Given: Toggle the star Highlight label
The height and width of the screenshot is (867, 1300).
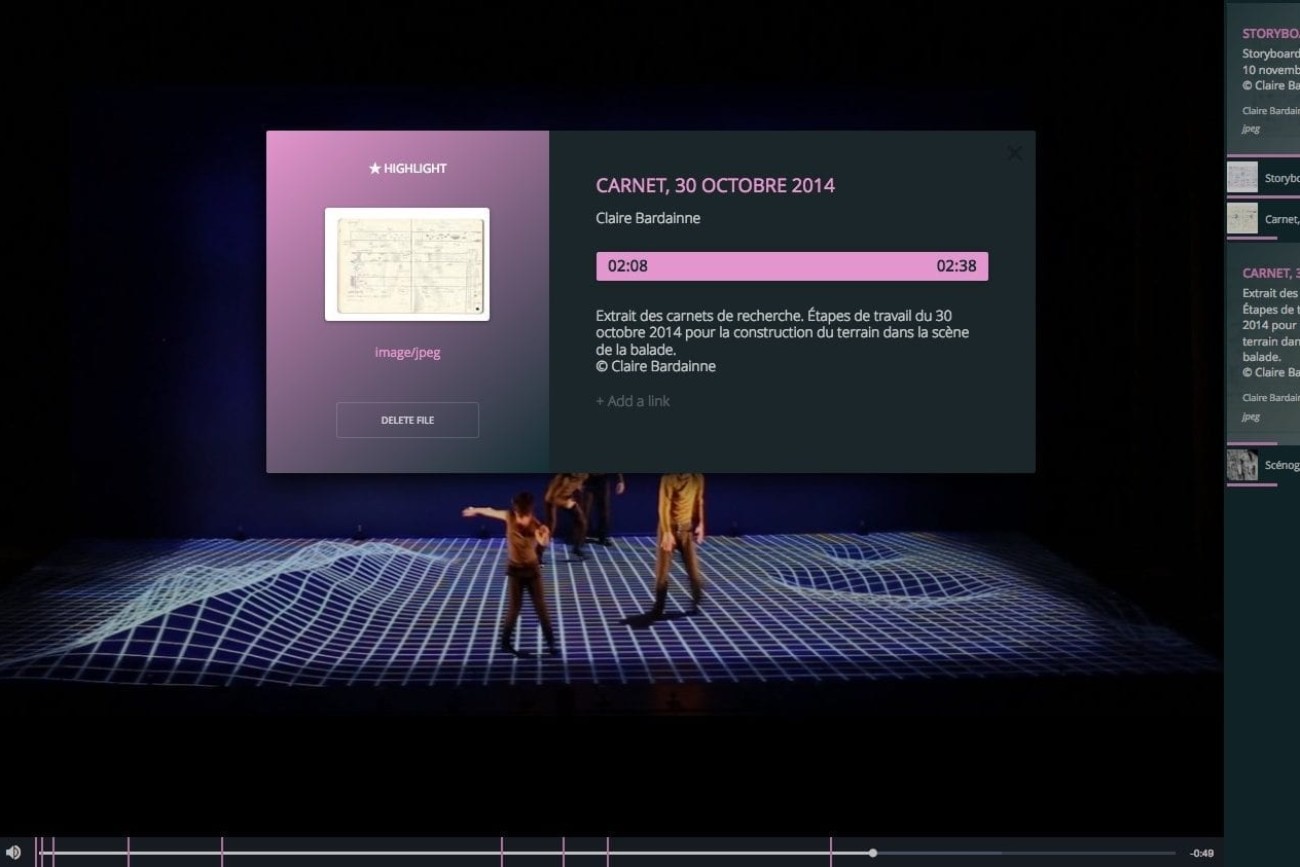Looking at the screenshot, I should tap(407, 168).
